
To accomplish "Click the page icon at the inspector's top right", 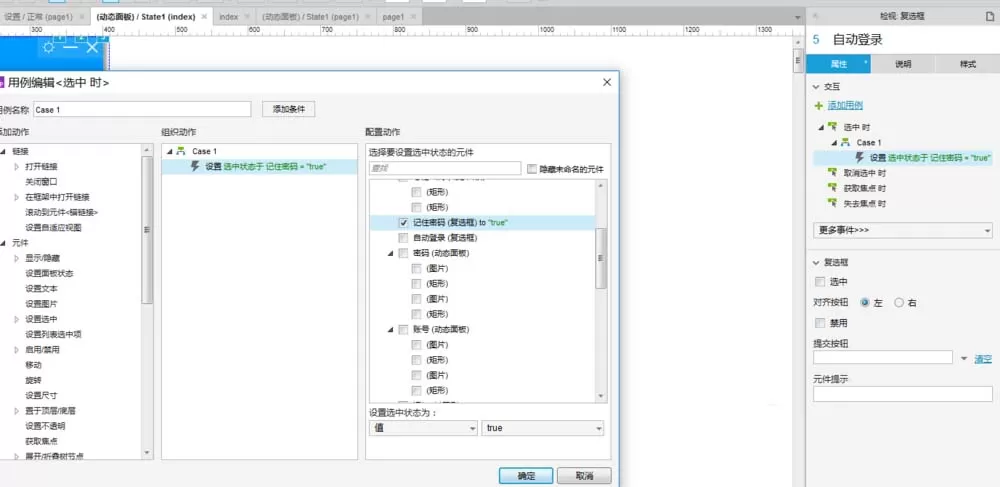I will [989, 17].
